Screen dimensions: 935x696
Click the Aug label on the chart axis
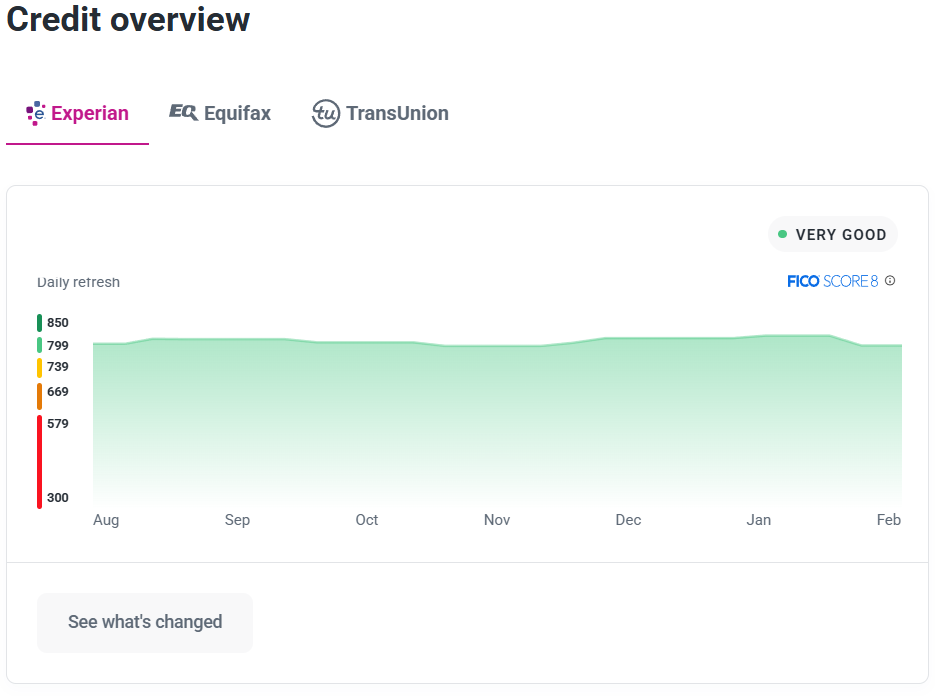coord(106,520)
